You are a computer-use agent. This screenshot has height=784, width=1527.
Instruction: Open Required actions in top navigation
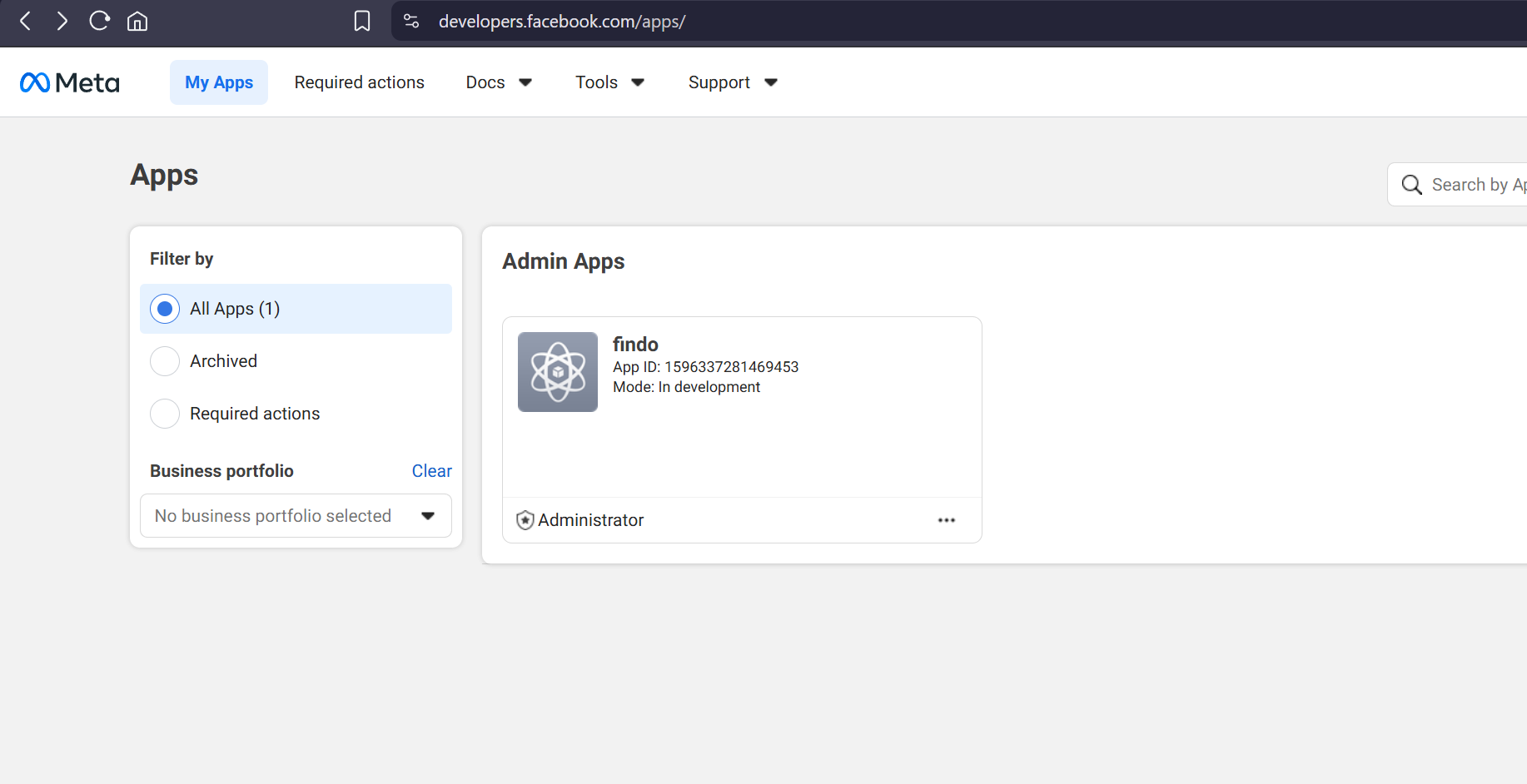360,82
